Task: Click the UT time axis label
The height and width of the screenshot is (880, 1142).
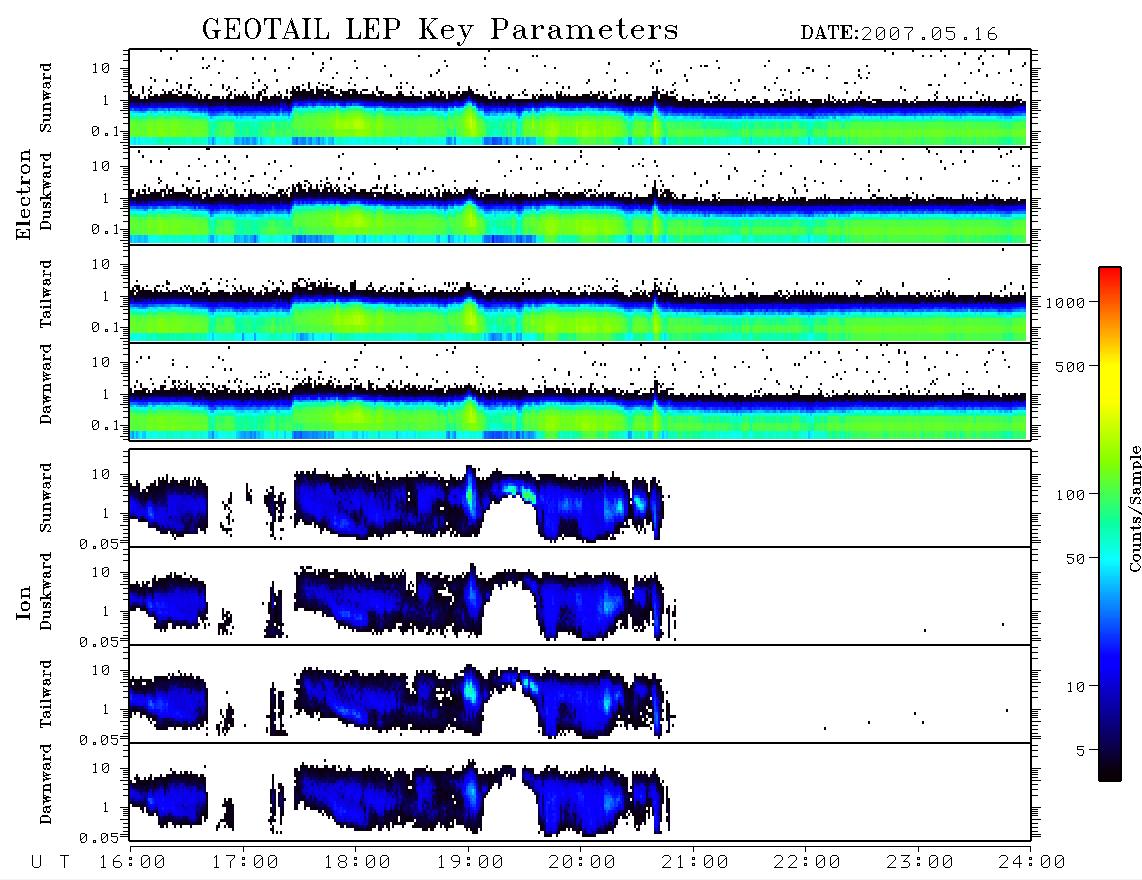Action: click(50, 863)
